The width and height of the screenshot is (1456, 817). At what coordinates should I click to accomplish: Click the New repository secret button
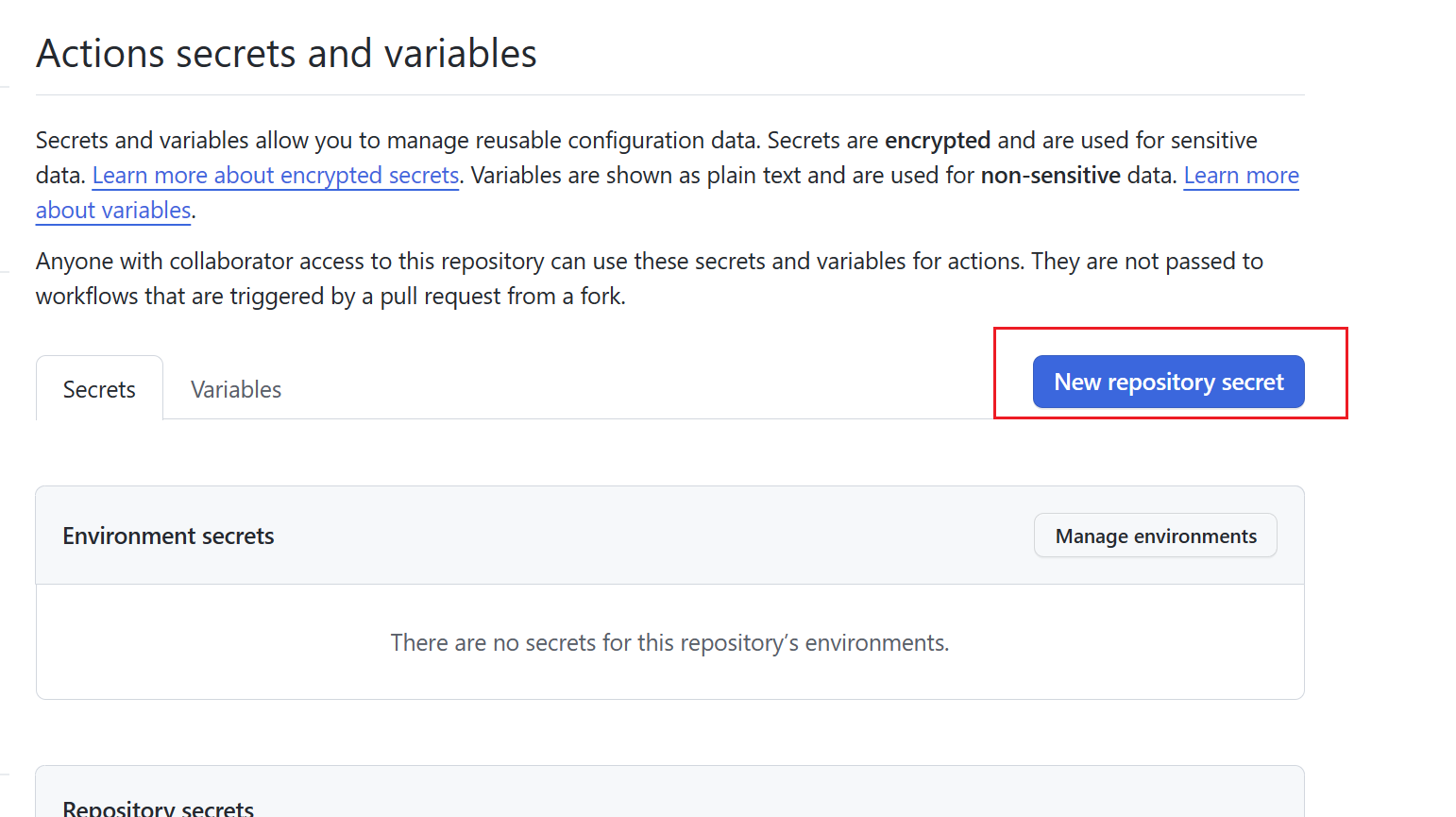[x=1168, y=383]
